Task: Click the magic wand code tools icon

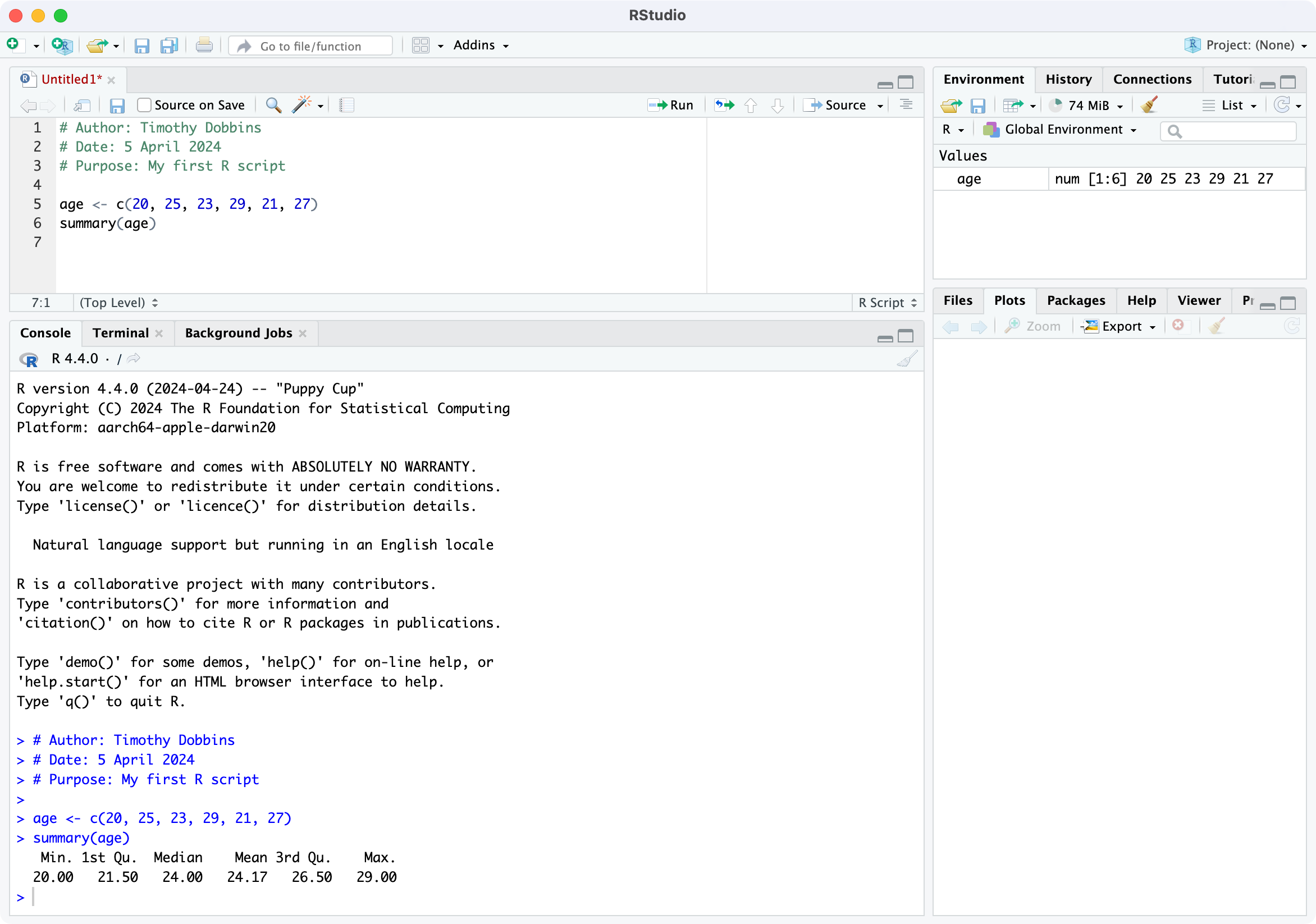Action: 301,105
